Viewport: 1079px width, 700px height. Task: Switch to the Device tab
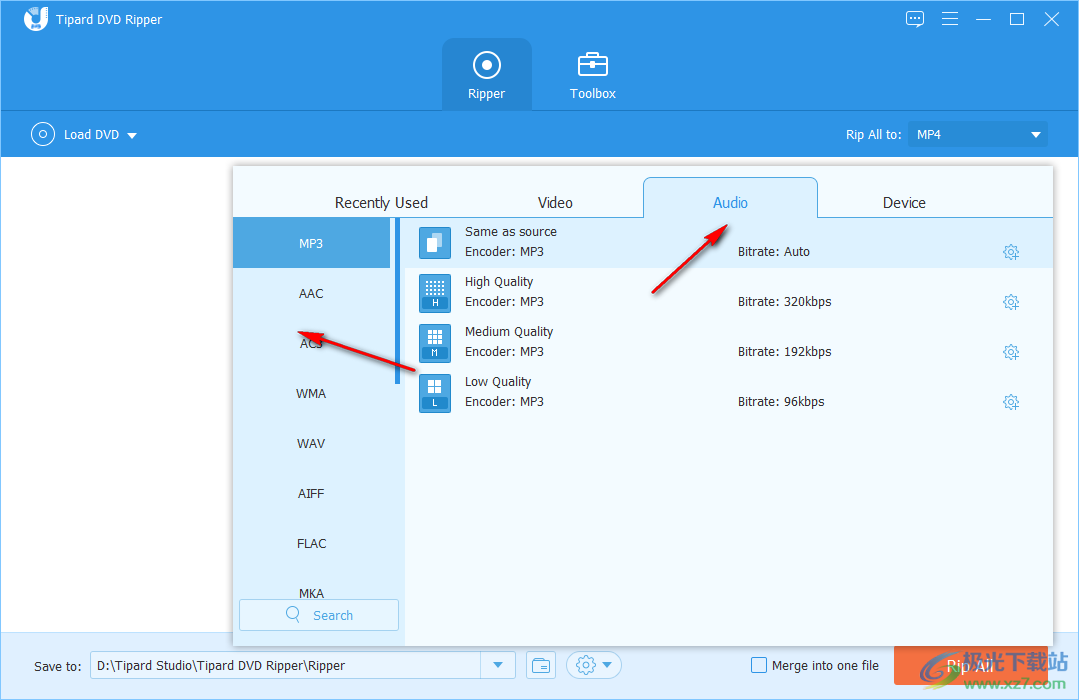click(x=904, y=203)
